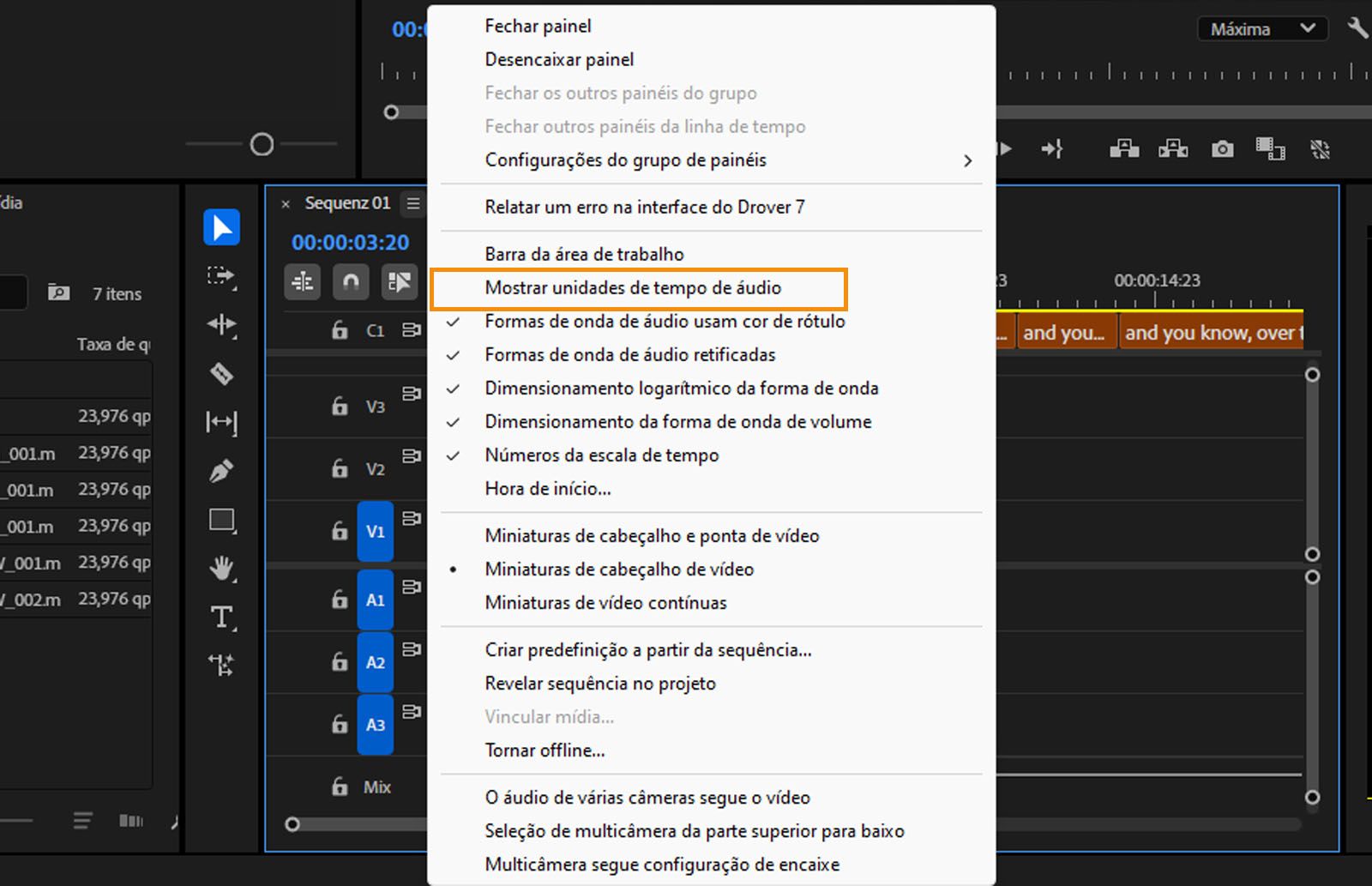1372x886 pixels.
Task: Select the Selection tool
Action: tap(222, 226)
